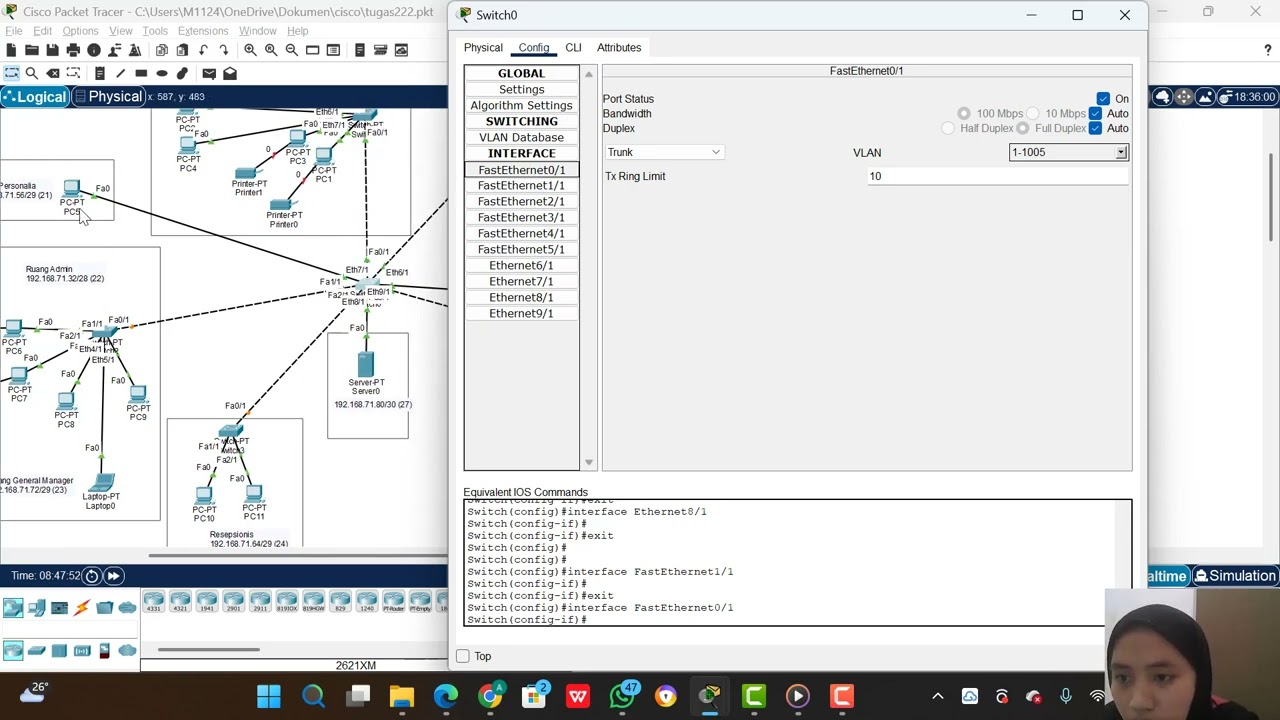Pick the Delete tool

coord(53,73)
